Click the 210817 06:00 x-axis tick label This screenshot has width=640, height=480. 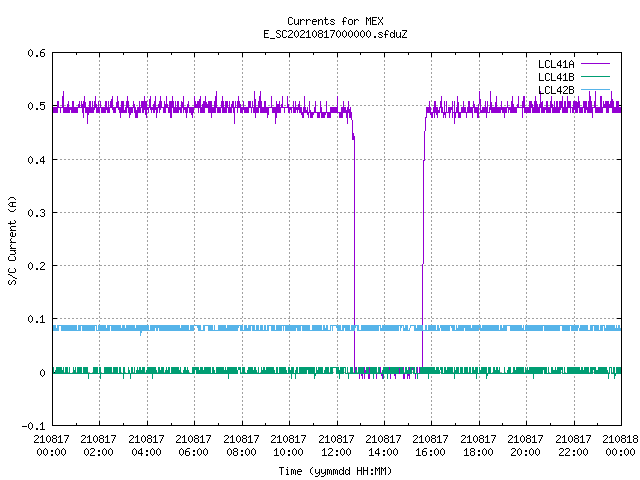(193, 445)
